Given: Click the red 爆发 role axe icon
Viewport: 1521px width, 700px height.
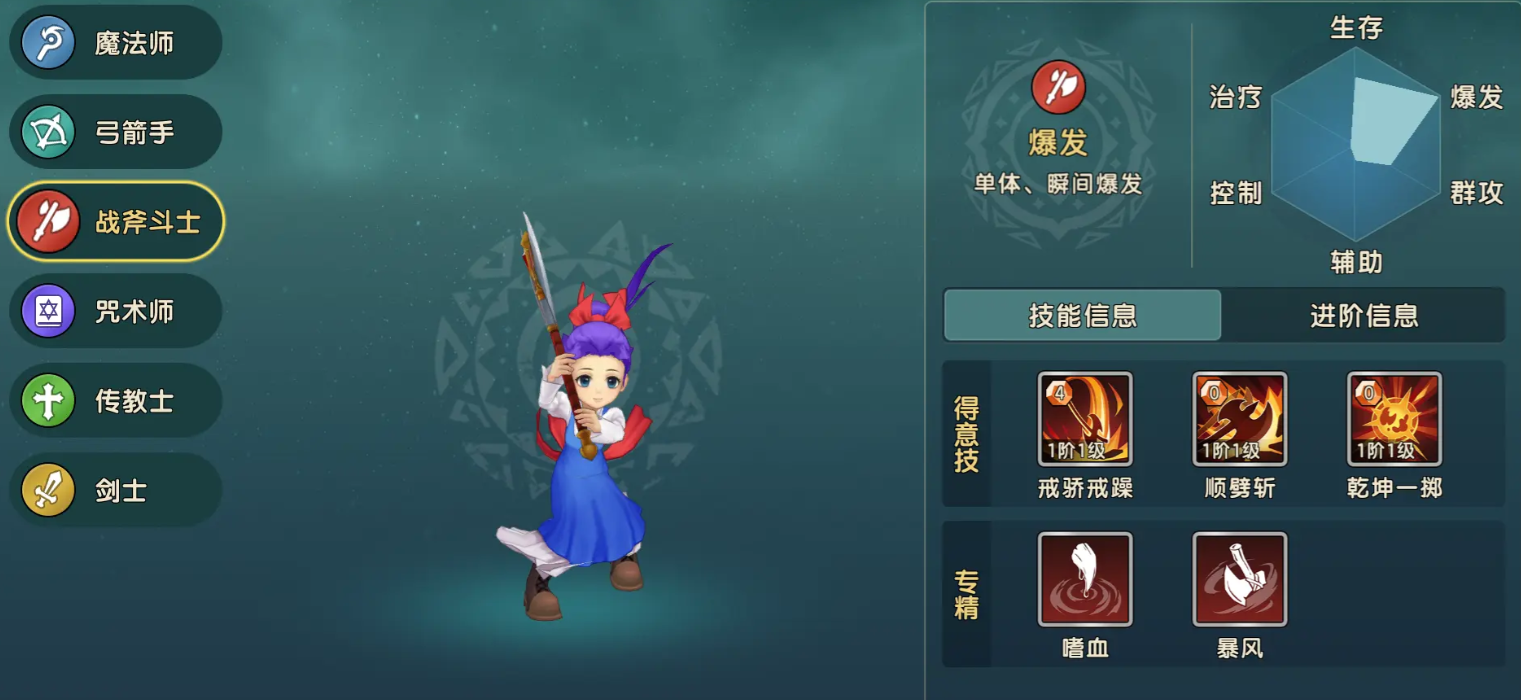Looking at the screenshot, I should coord(1058,87).
